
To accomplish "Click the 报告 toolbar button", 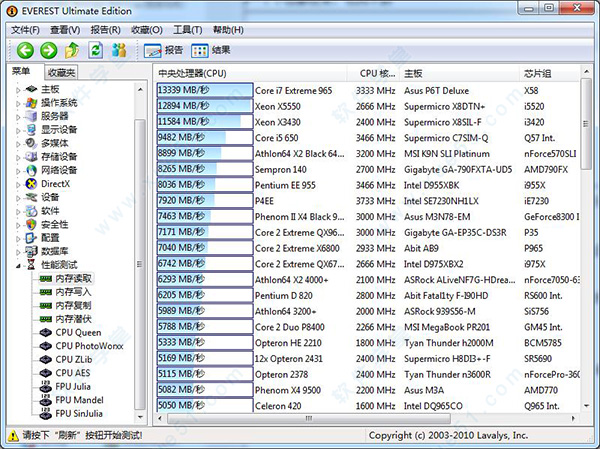I will coord(163,50).
